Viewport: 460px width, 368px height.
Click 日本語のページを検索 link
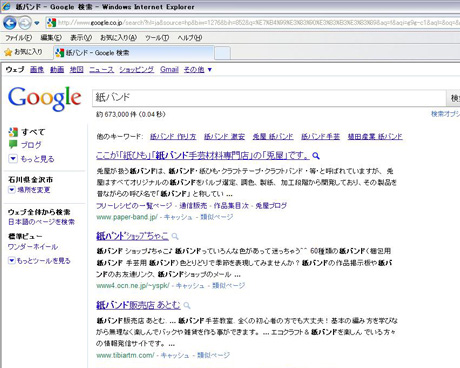[41, 222]
